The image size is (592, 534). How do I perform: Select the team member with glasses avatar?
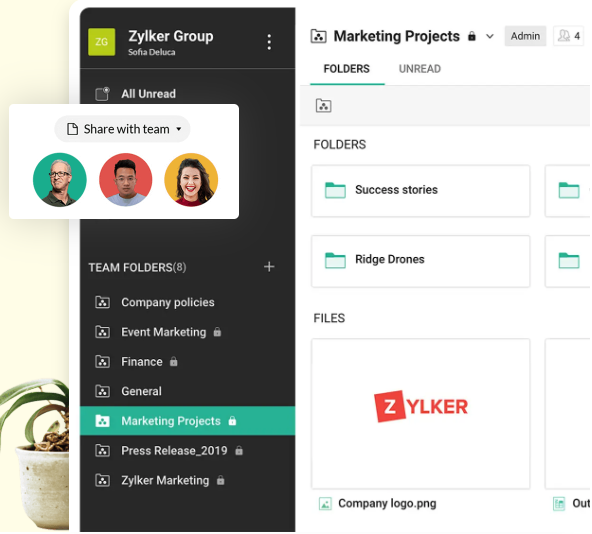[60, 180]
